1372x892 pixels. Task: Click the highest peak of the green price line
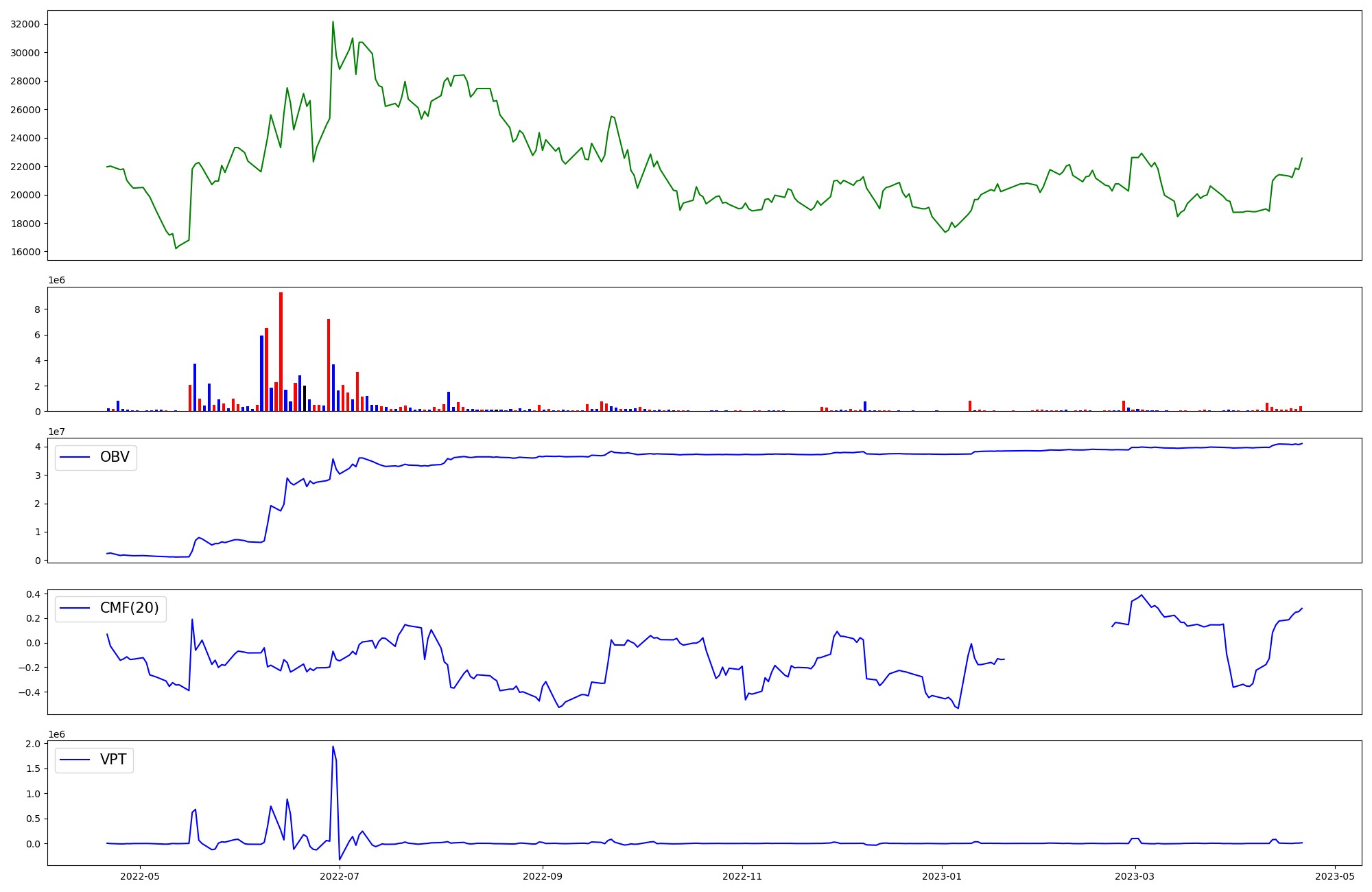pos(333,23)
